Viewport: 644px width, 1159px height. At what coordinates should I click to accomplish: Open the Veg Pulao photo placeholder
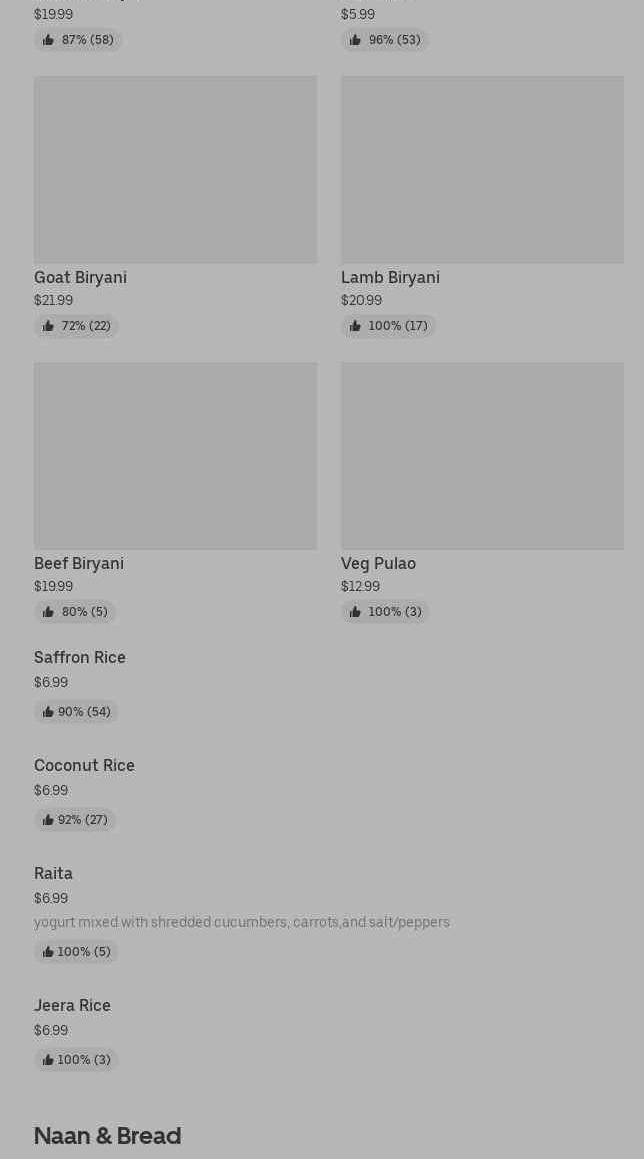(482, 456)
